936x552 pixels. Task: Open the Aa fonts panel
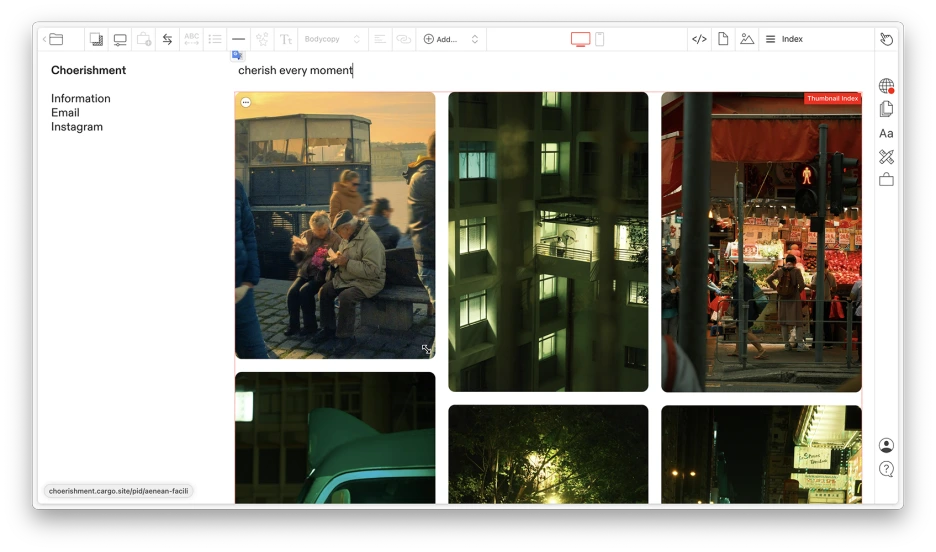click(886, 134)
